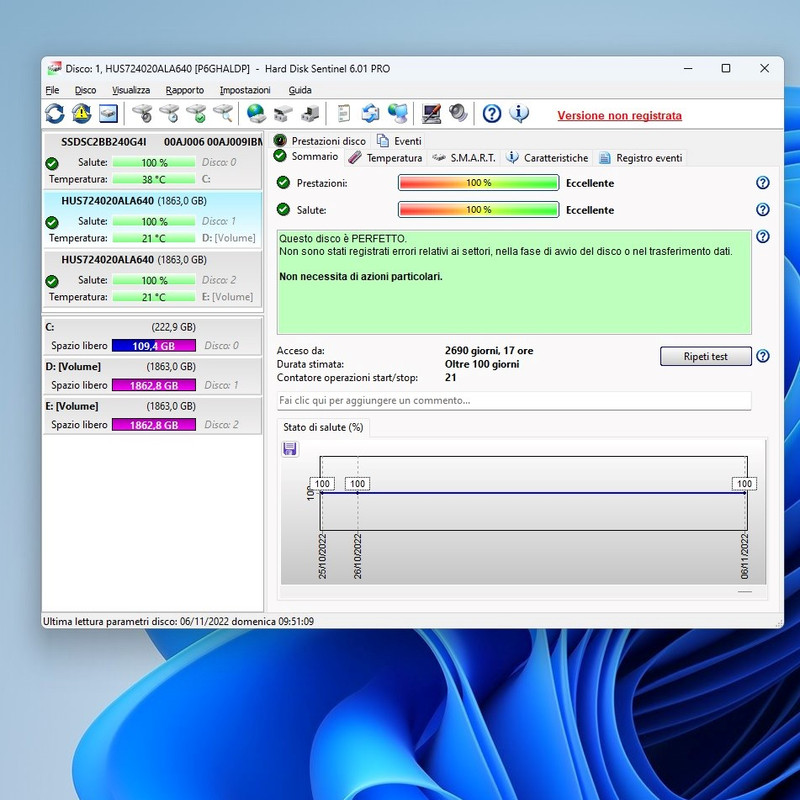The height and width of the screenshot is (800, 800).
Task: Click the status bar 'Ultima lettura parametri disco' text
Action: tap(178, 621)
